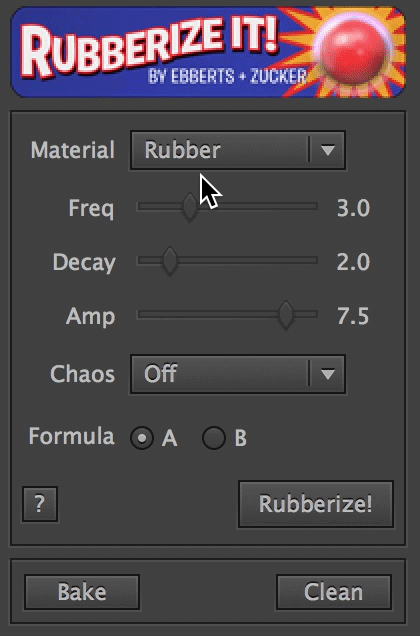Click the Chaos dropdown arrow
This screenshot has height=636, width=420.
tap(327, 374)
